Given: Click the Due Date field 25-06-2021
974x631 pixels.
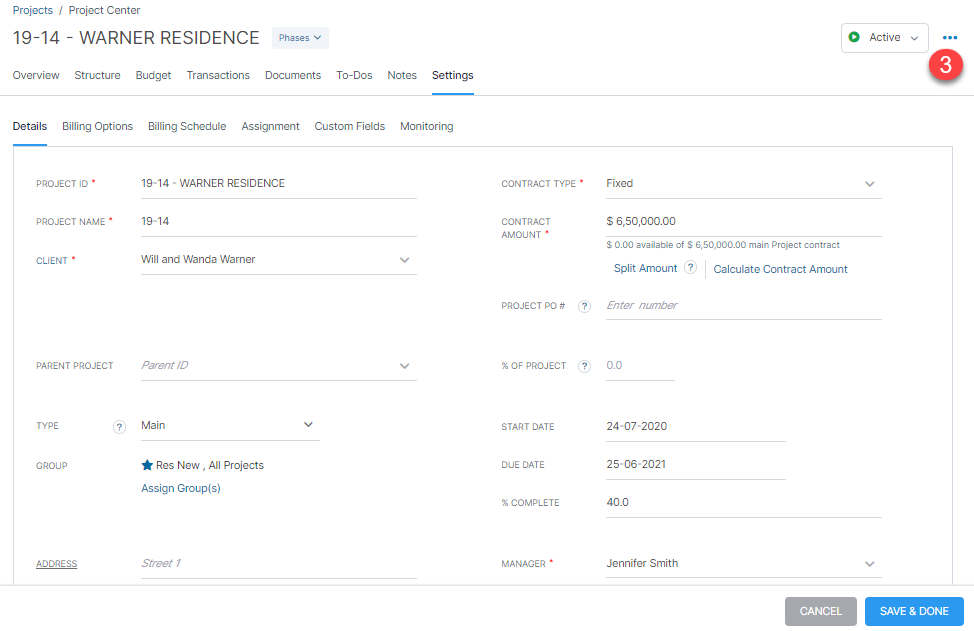Looking at the screenshot, I should [696, 465].
